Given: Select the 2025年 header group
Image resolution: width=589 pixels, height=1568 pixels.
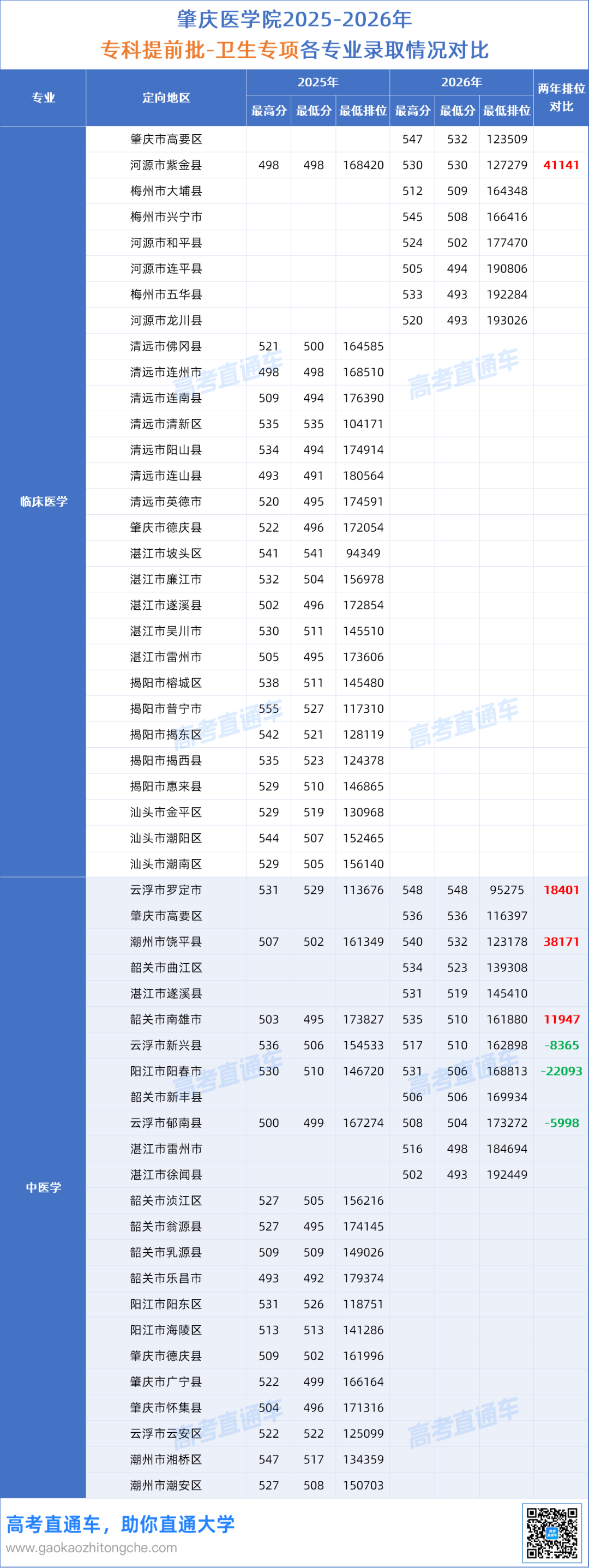Looking at the screenshot, I should click(317, 82).
